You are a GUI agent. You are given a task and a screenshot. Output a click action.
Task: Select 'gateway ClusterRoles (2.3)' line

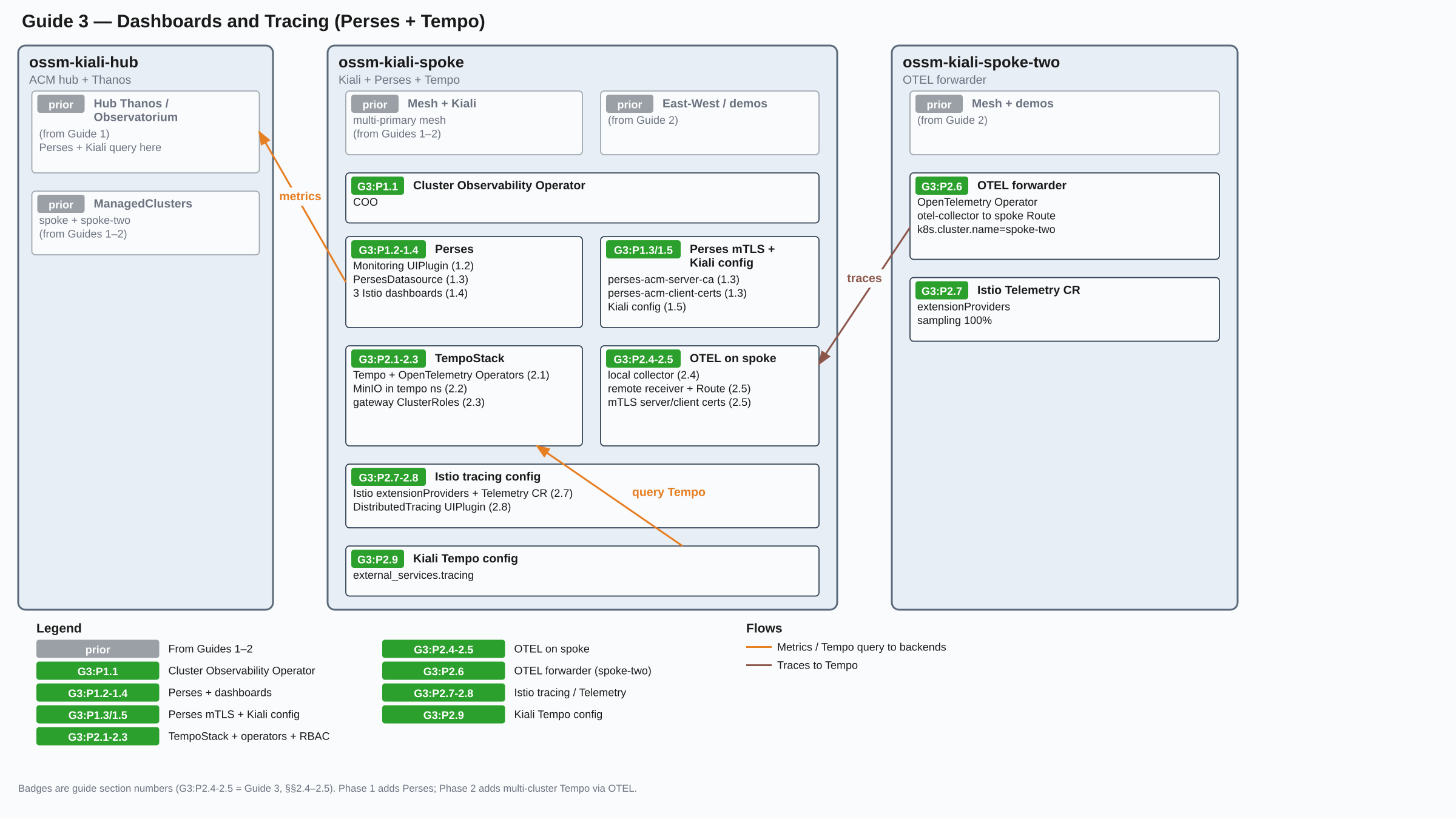(419, 402)
